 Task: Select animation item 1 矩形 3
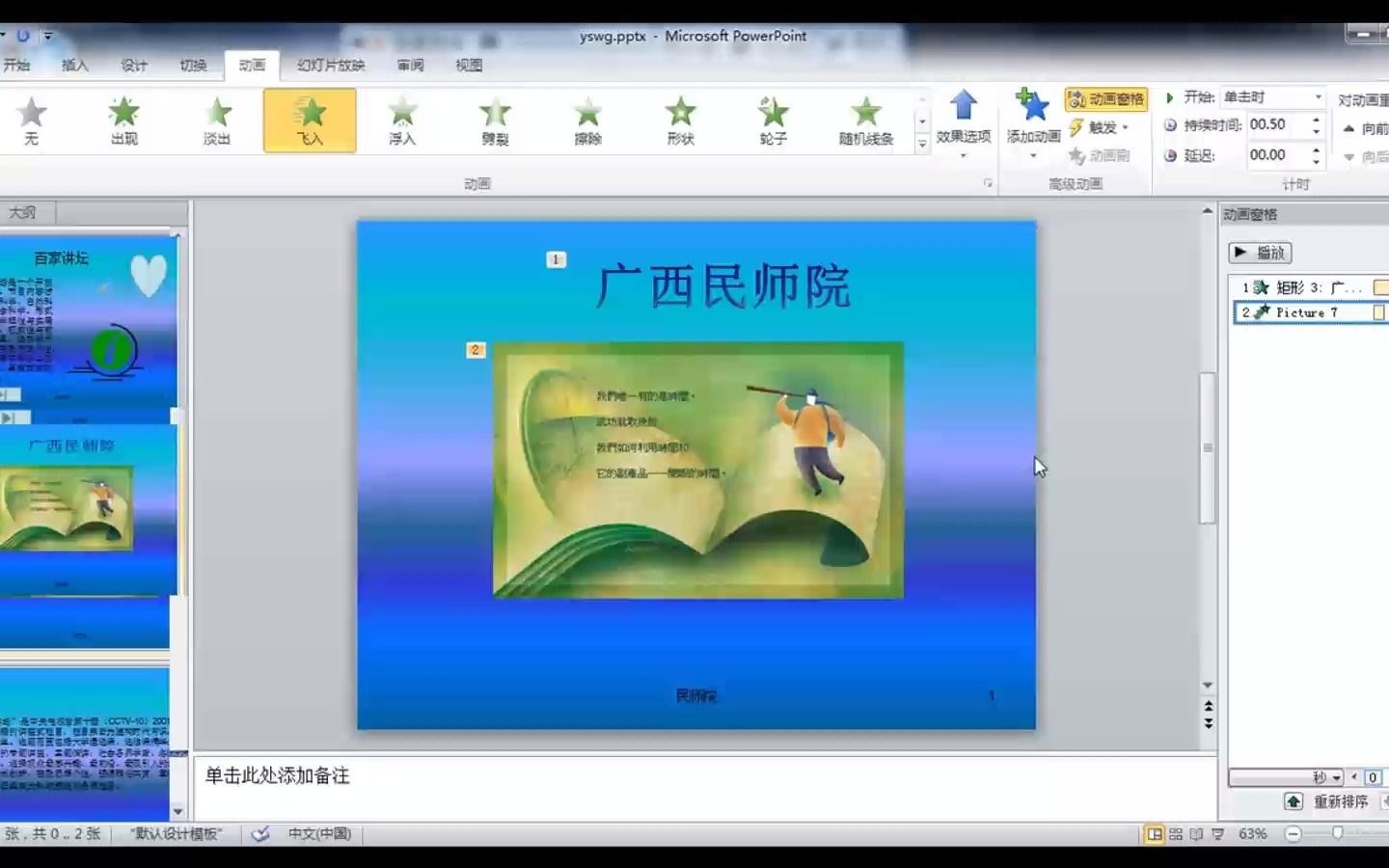[1312, 287]
